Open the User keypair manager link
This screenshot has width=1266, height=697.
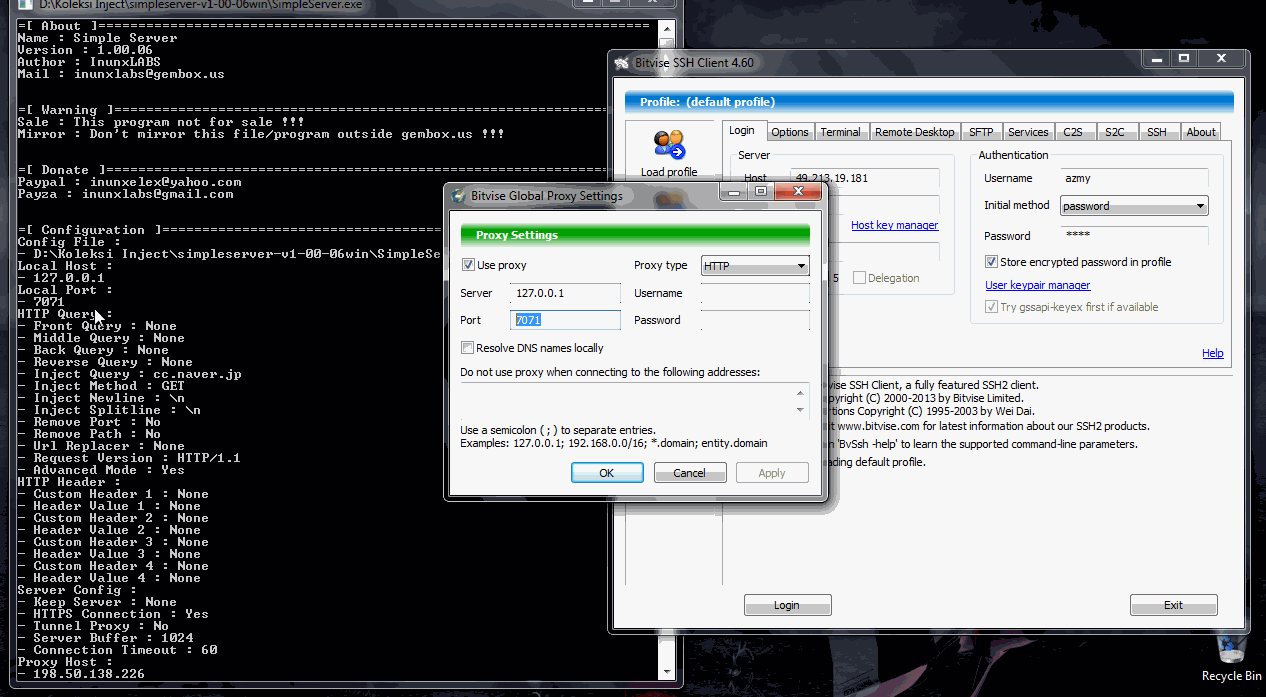[1038, 285]
